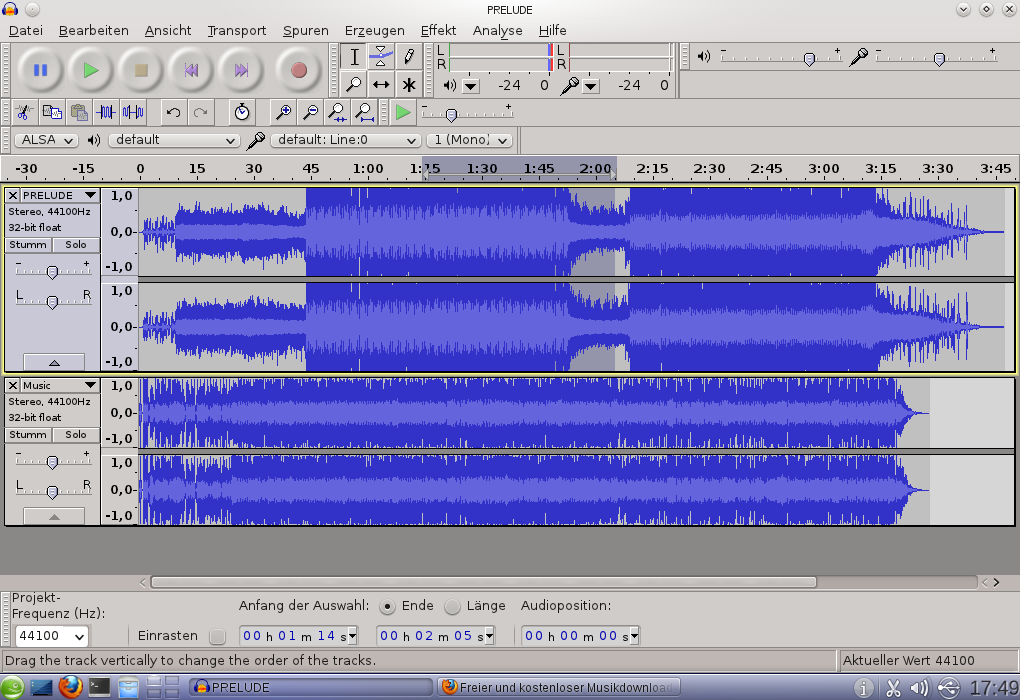Open the Datei menu
Image resolution: width=1020 pixels, height=700 pixels.
26,31
